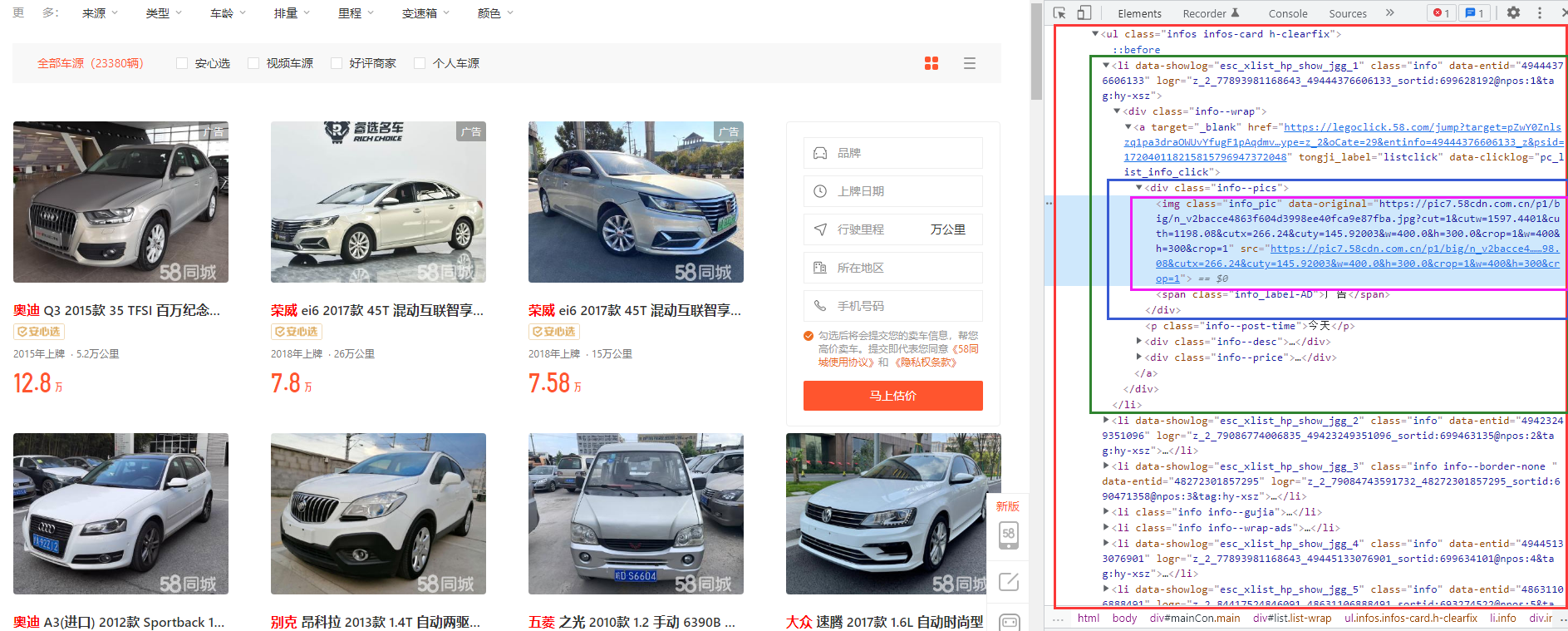Viewport: 1568px width, 631px height.
Task: Open the 来源 filter dropdown
Action: point(100,13)
